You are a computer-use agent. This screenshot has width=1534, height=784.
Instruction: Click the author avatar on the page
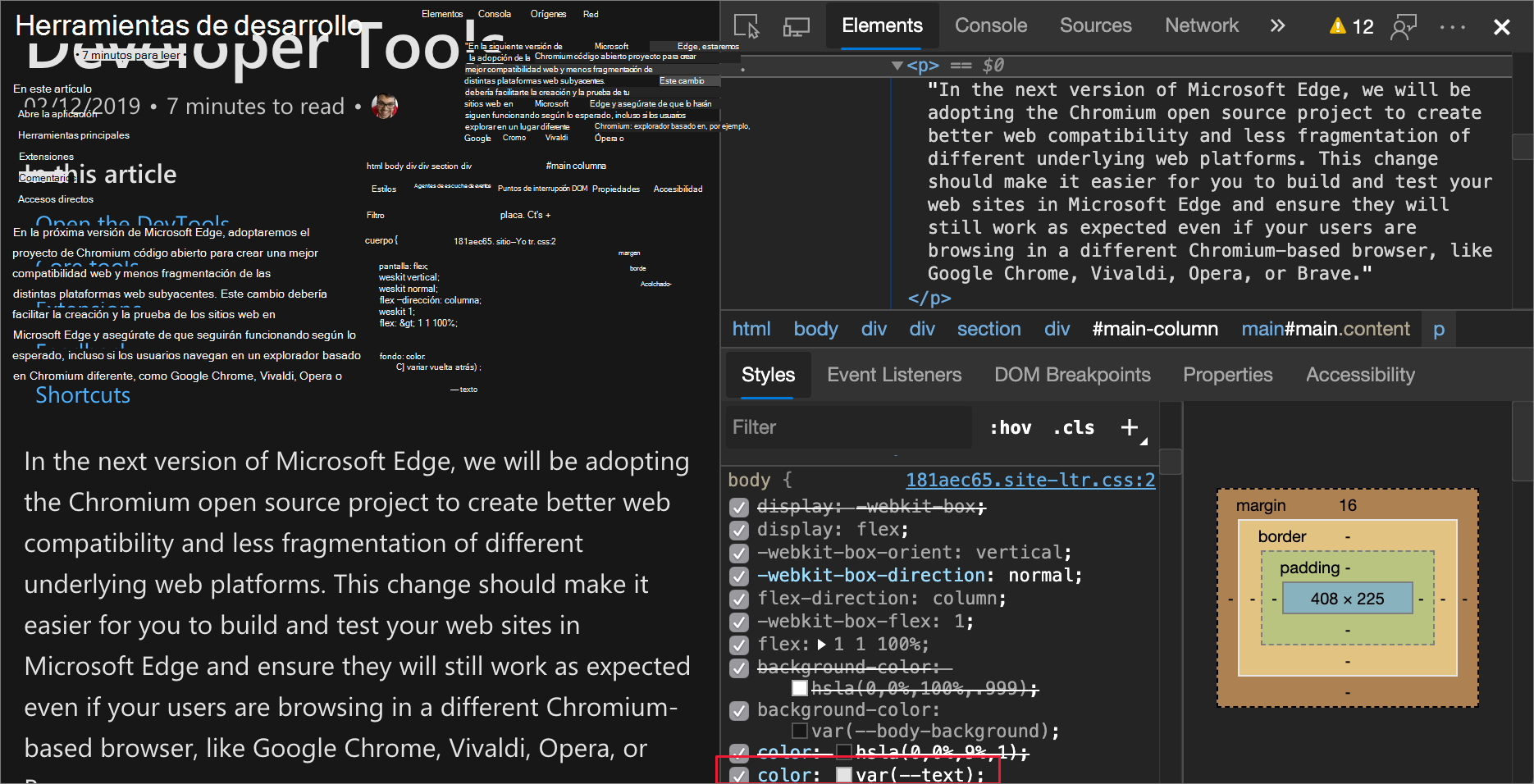tap(385, 106)
